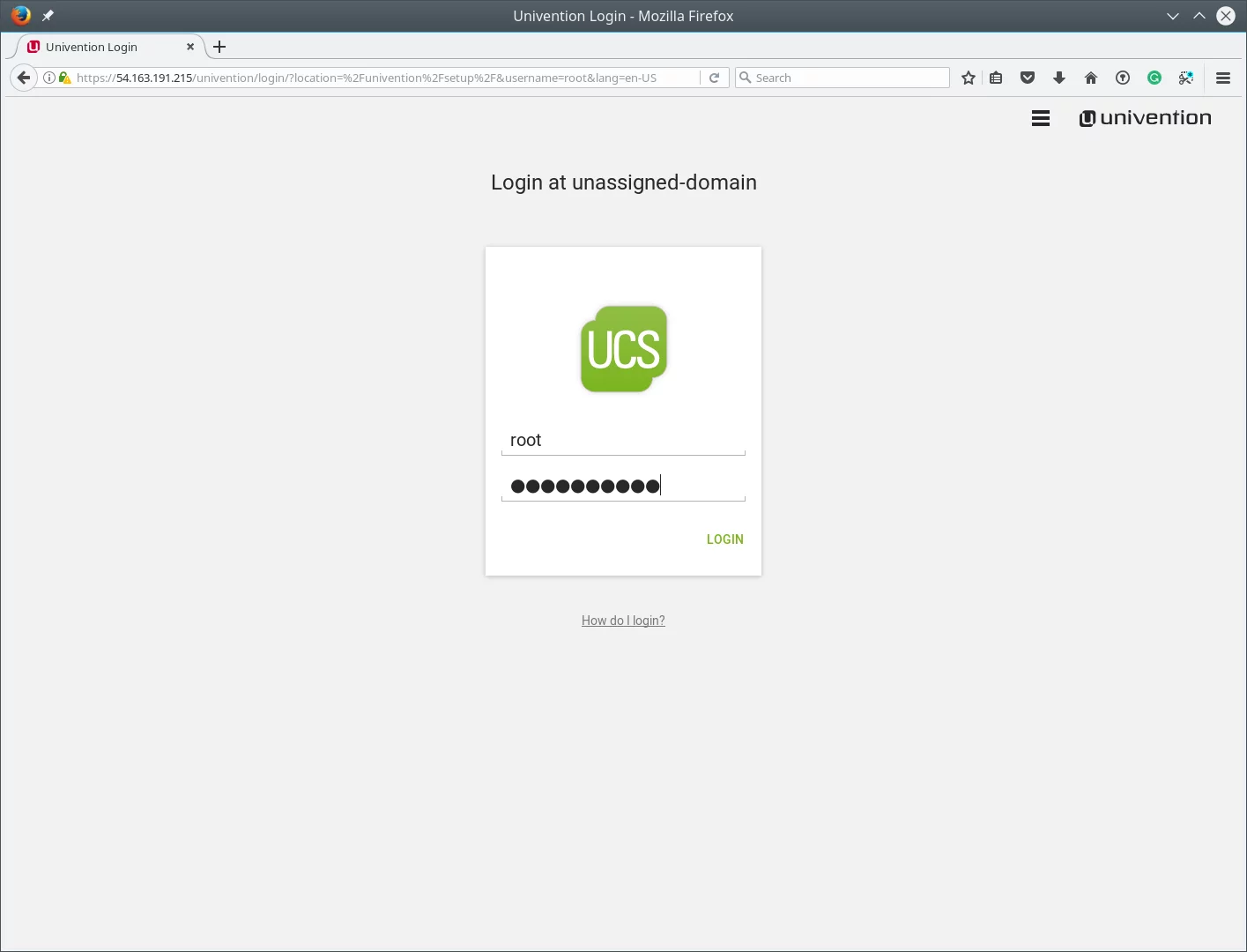Image resolution: width=1247 pixels, height=952 pixels.
Task: Click the green UCS logo
Action: coord(624,349)
